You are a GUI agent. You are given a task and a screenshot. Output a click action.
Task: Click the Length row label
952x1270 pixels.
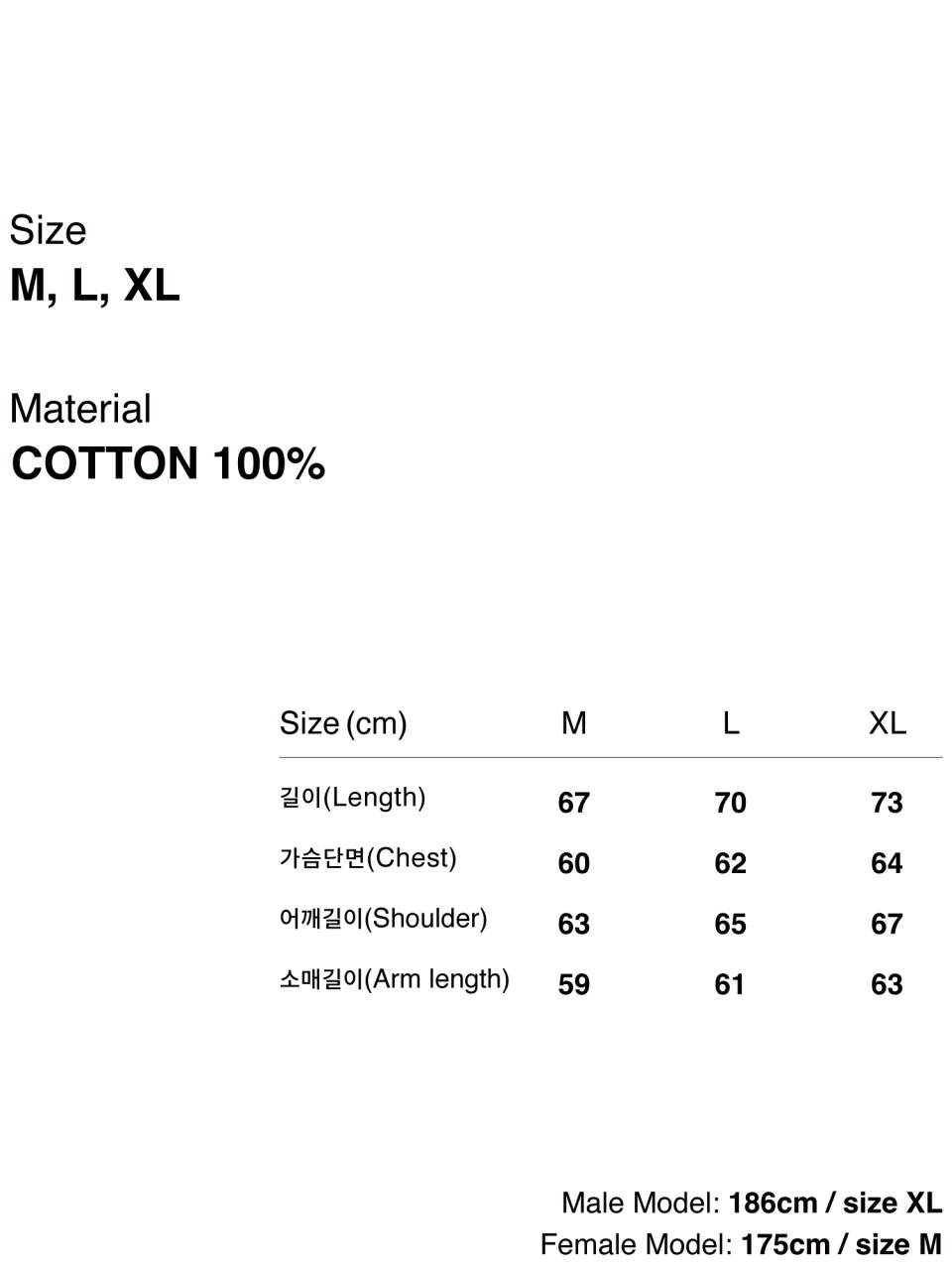[x=353, y=798]
